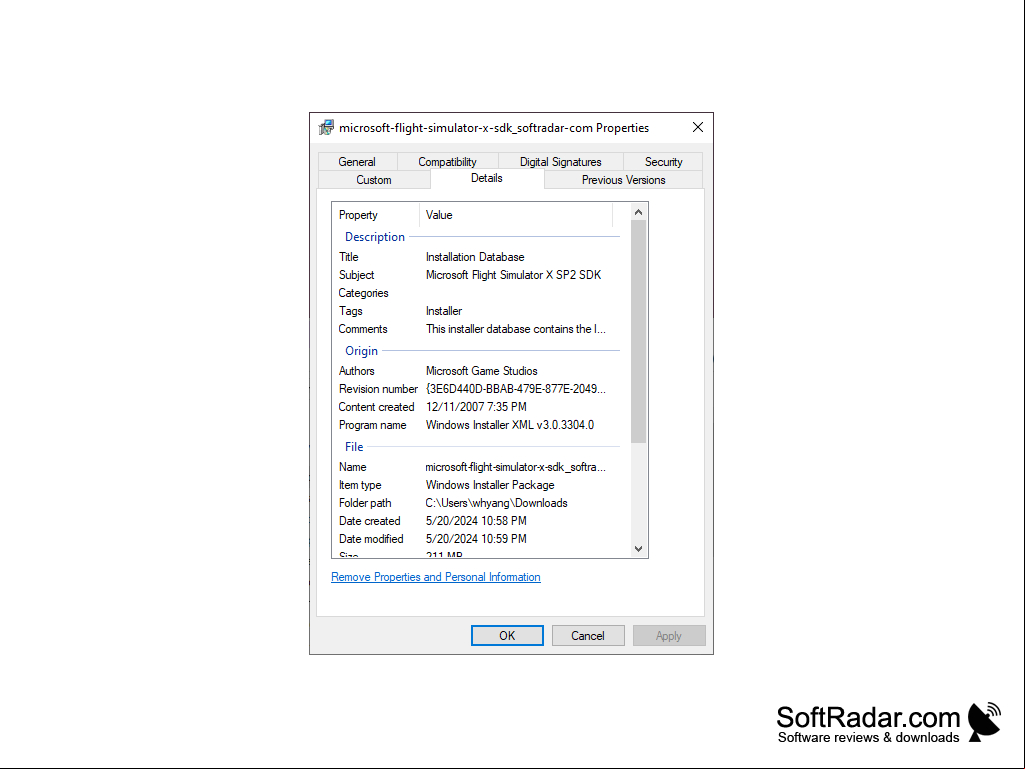
Task: Click Item type value 'Windows Installer Package'
Action: pos(490,485)
